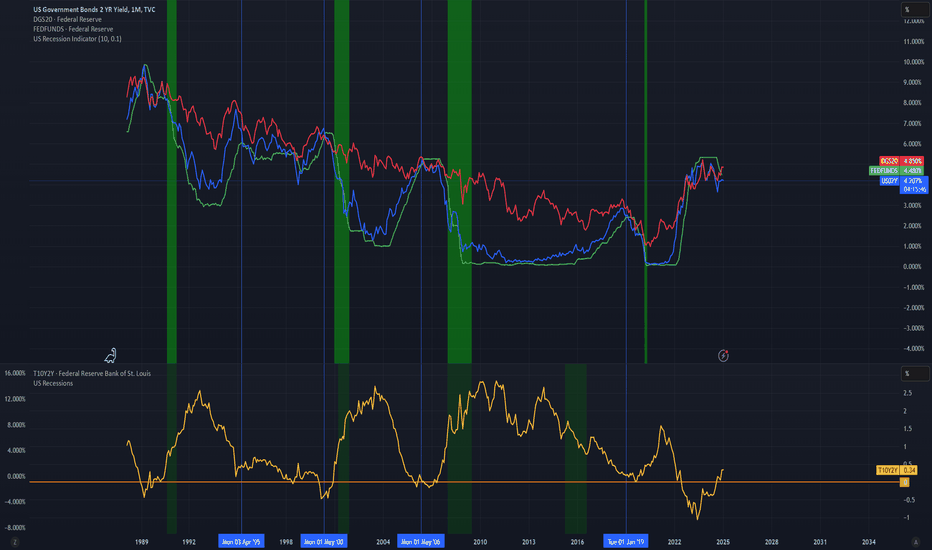Click the 10.000% tick on the main price scale
Image resolution: width=932 pixels, height=550 pixels.
(x=914, y=62)
